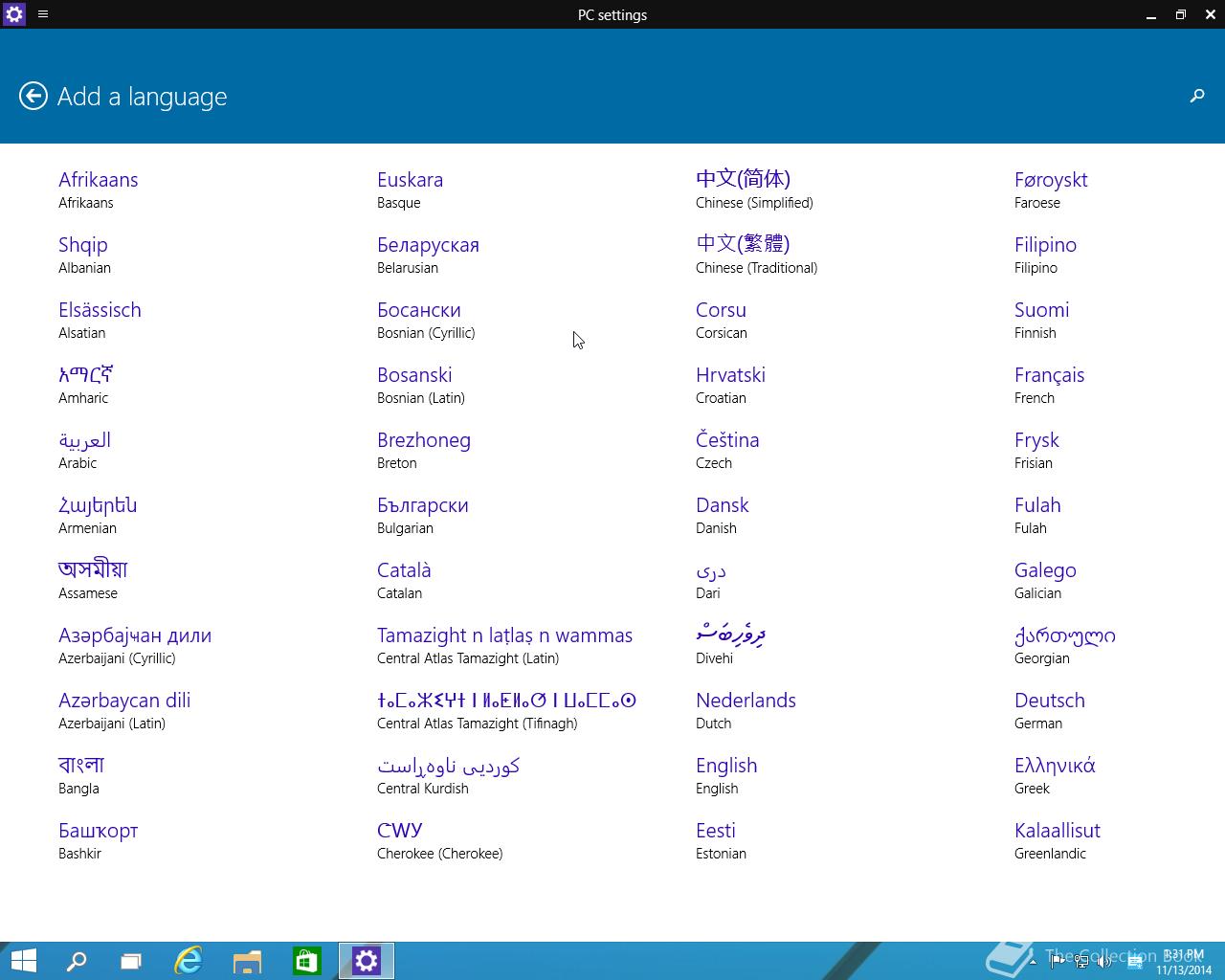Choose Elsässisch (Alsatian) language
The width and height of the screenshot is (1225, 980).
[100, 320]
